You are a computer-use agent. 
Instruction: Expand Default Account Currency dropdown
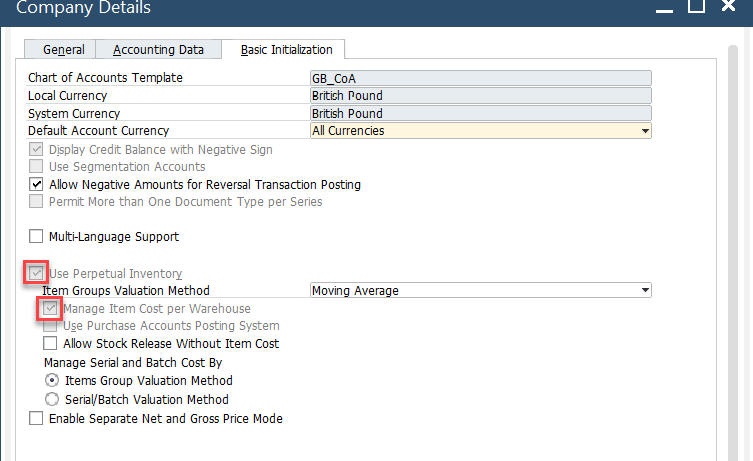tap(645, 131)
